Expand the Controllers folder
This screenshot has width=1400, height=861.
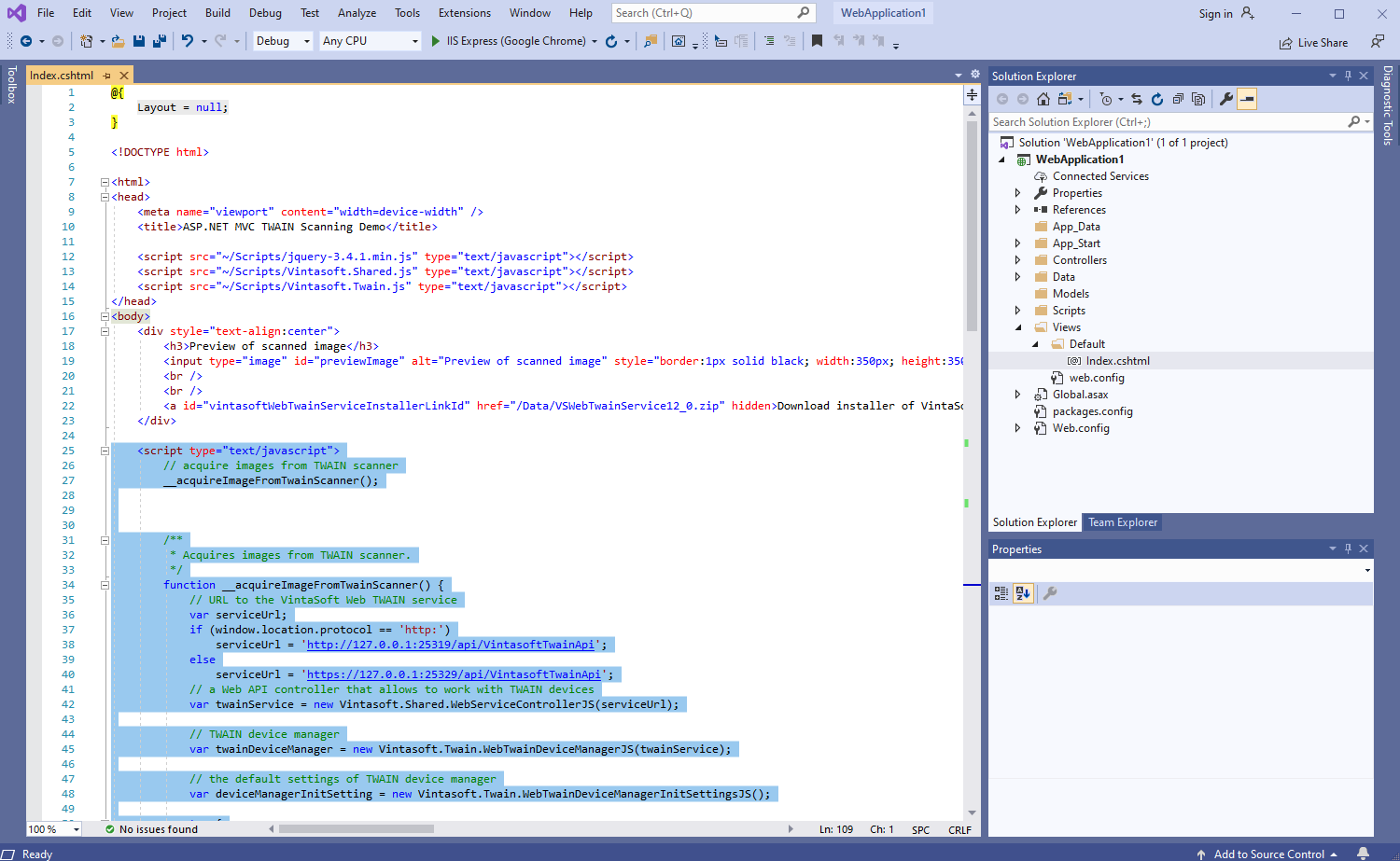pyautogui.click(x=1018, y=260)
